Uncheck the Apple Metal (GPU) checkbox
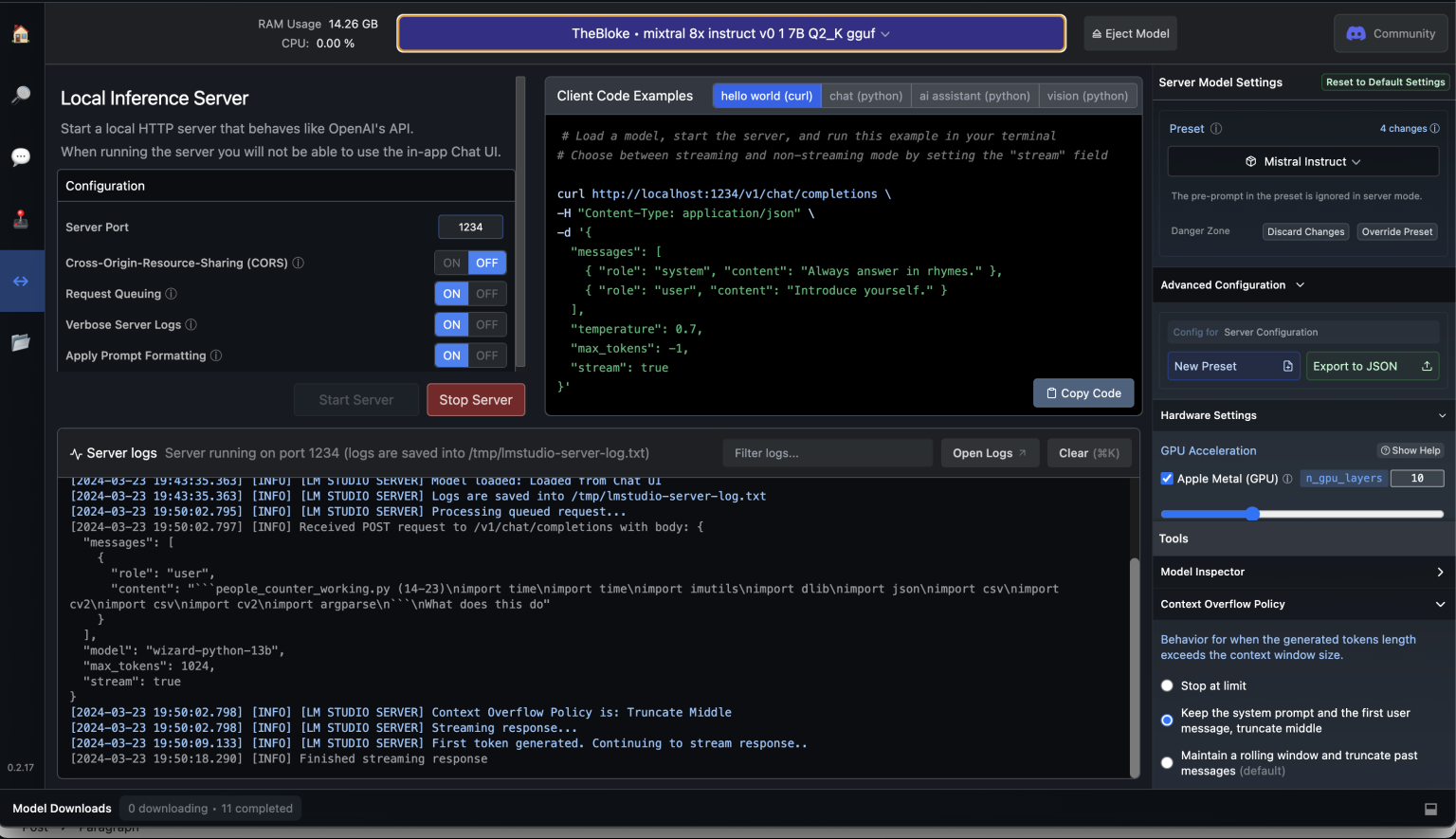This screenshot has height=839, width=1456. point(1167,478)
